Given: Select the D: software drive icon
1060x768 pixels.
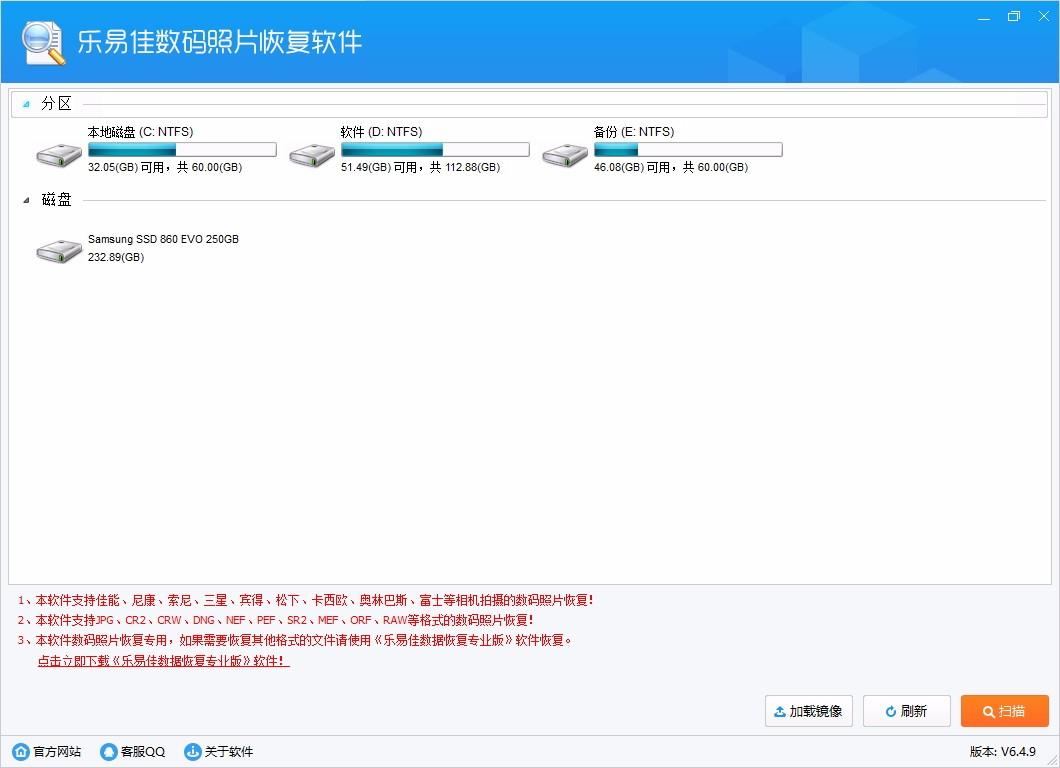Looking at the screenshot, I should click(312, 155).
